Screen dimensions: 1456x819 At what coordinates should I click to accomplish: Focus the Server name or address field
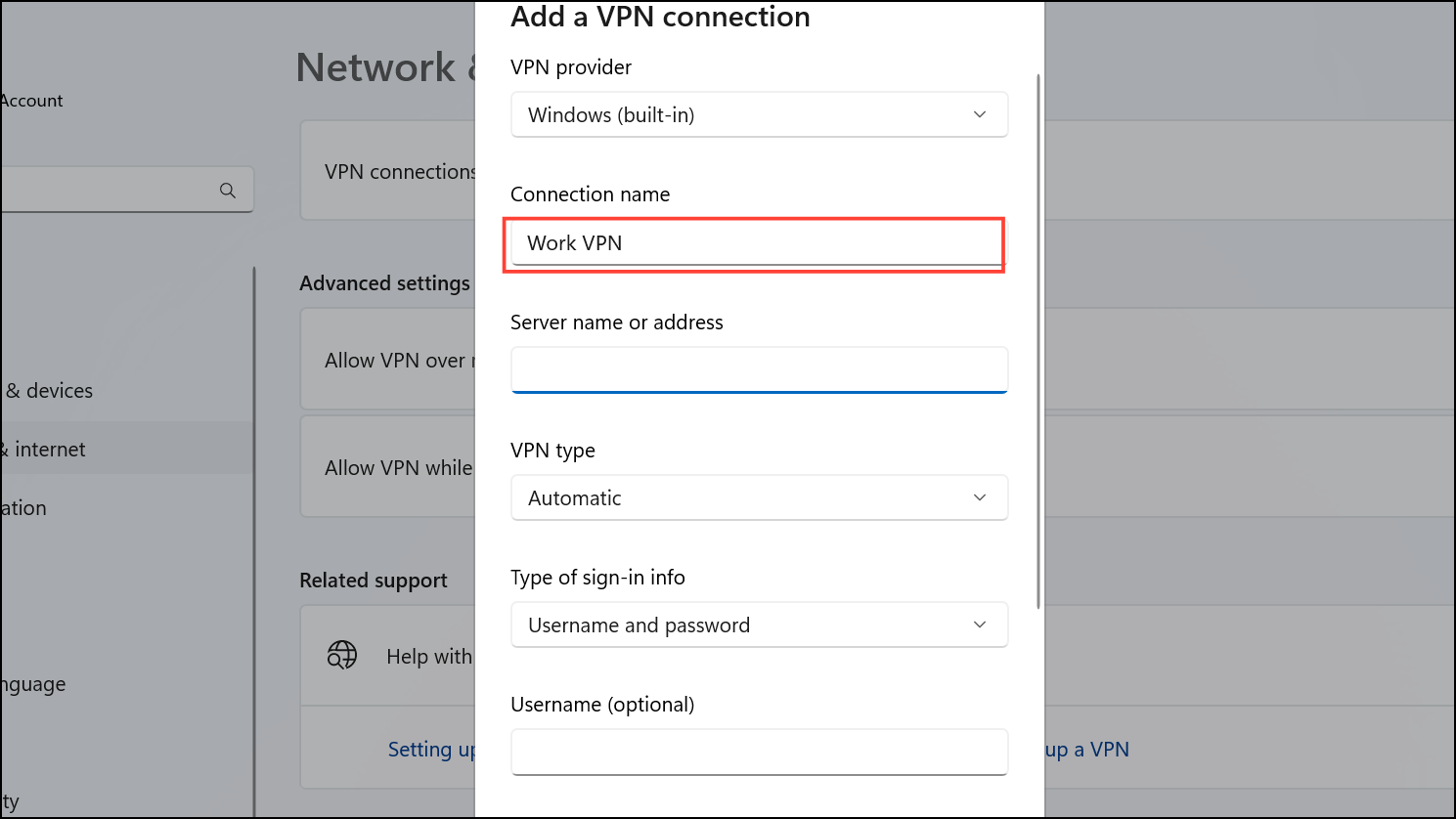click(758, 369)
